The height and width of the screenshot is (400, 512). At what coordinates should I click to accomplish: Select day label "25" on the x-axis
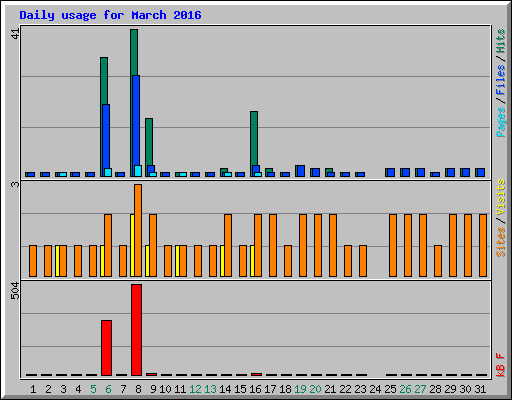[x=390, y=389]
